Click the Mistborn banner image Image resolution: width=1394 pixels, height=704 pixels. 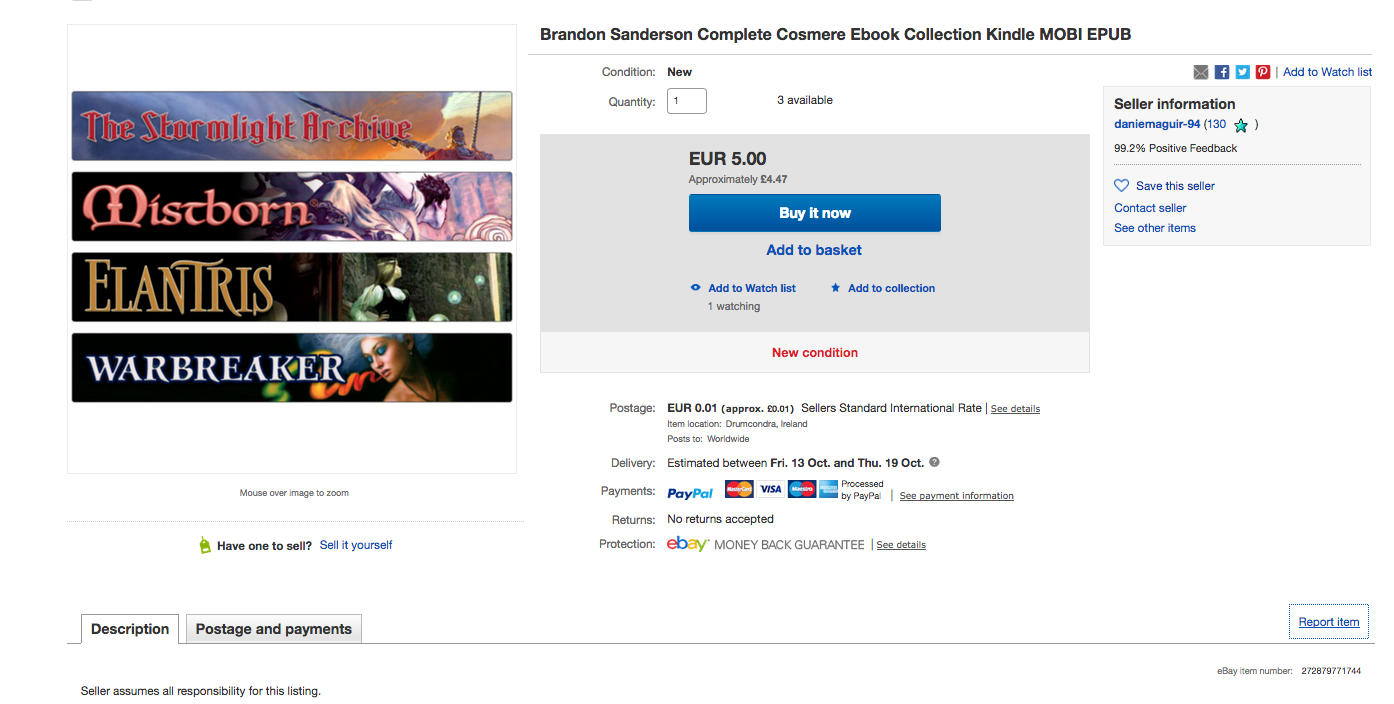click(292, 207)
